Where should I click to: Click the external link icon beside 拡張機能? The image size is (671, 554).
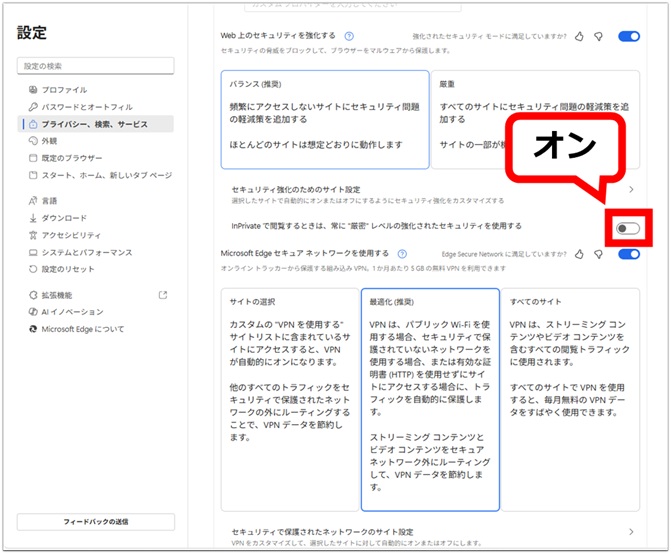(163, 295)
